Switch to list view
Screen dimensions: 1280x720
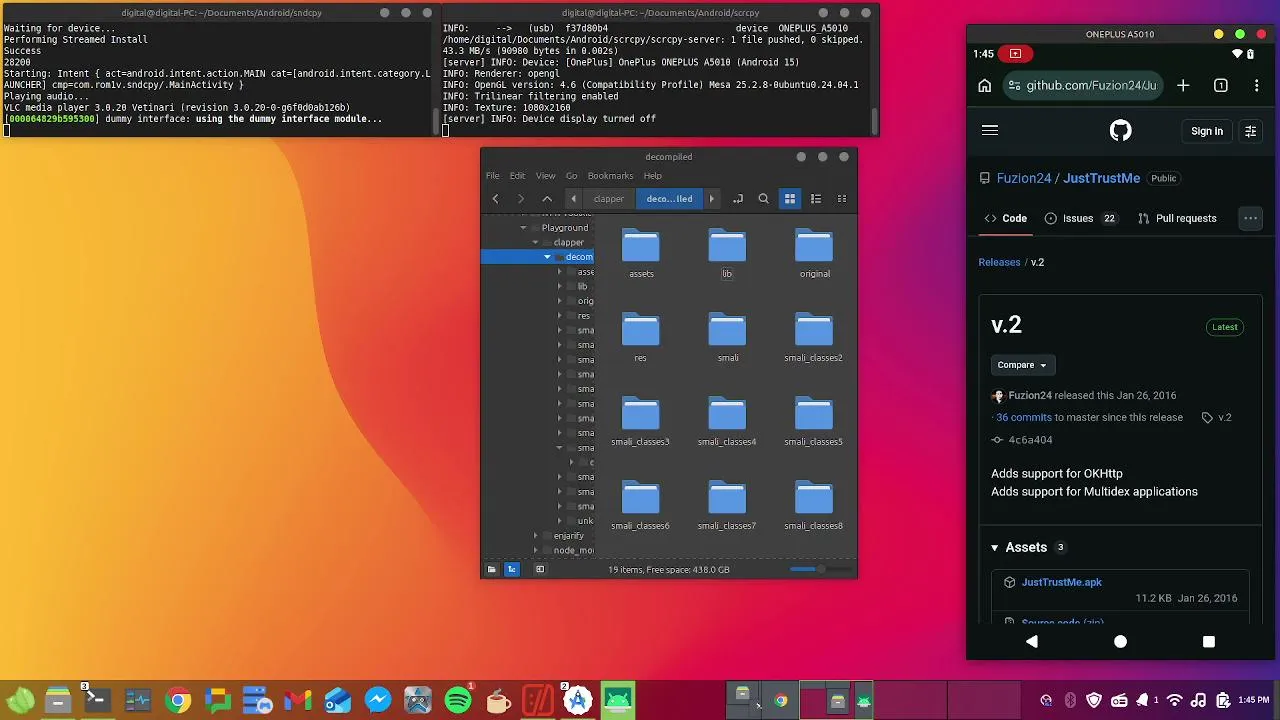click(816, 199)
